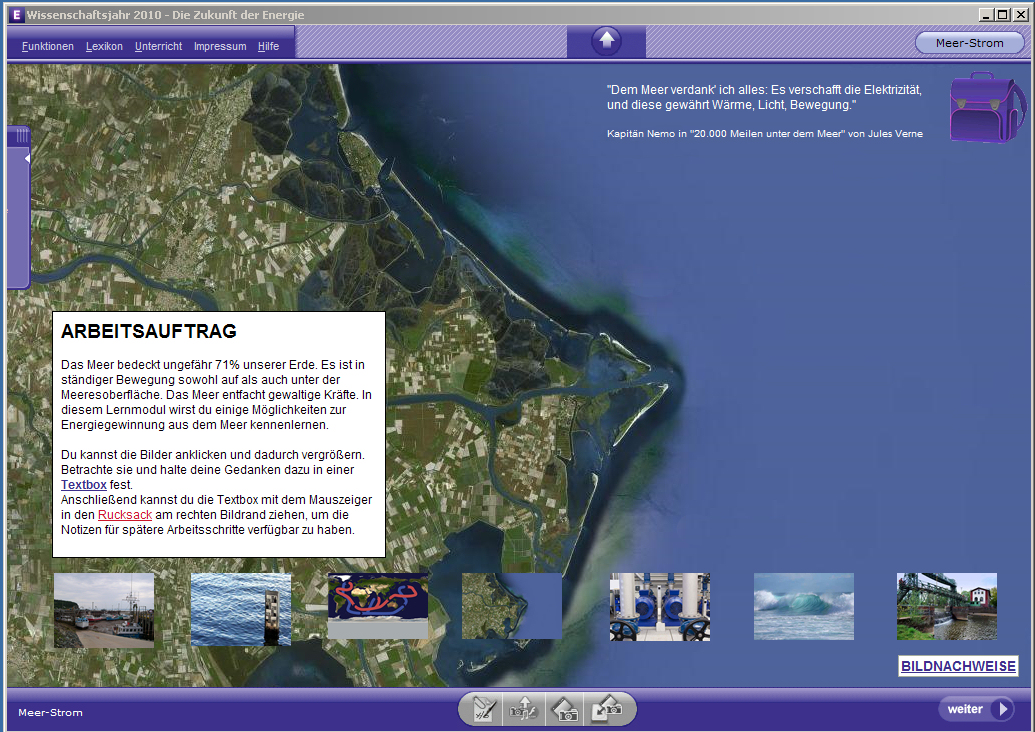Screen dimensions: 1035x732
Task: Click the Meer-Strom button at top right
Action: 969,43
